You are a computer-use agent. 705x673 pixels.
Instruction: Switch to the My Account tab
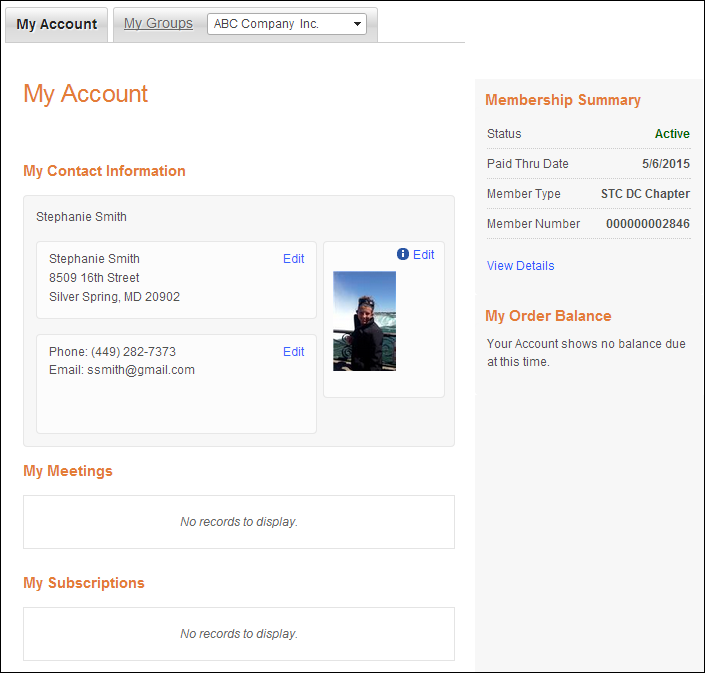(x=57, y=24)
